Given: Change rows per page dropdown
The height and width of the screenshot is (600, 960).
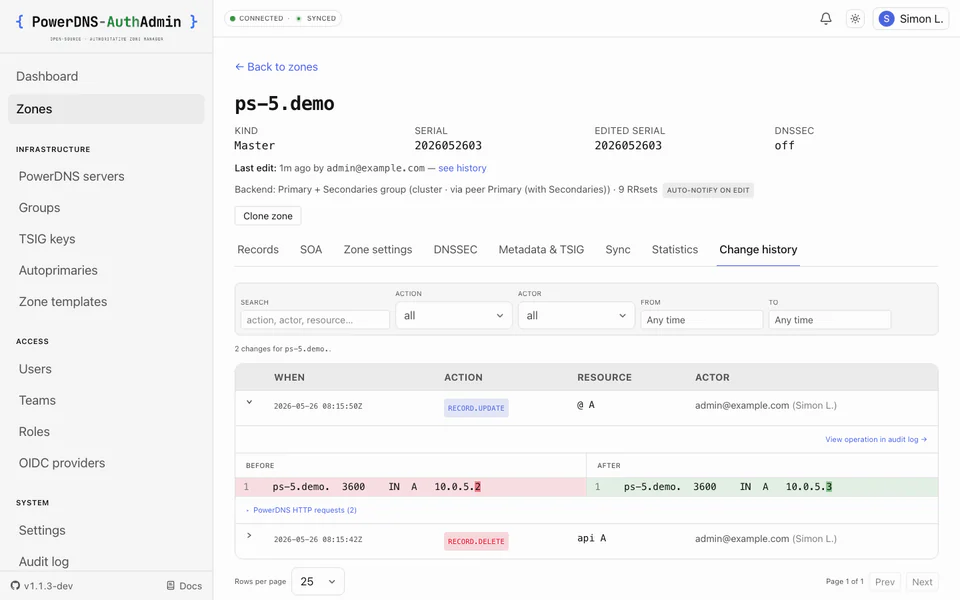Looking at the screenshot, I should point(318,581).
